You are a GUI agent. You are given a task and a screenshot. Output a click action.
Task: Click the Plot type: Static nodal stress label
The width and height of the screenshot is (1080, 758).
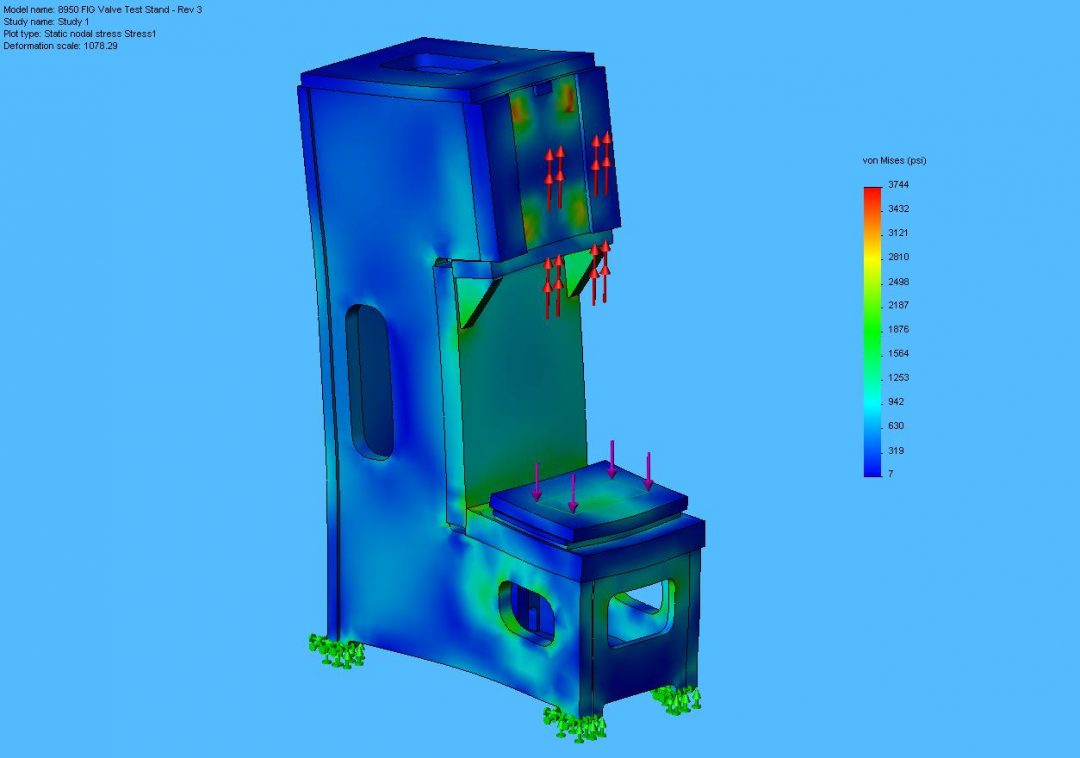[x=80, y=32]
